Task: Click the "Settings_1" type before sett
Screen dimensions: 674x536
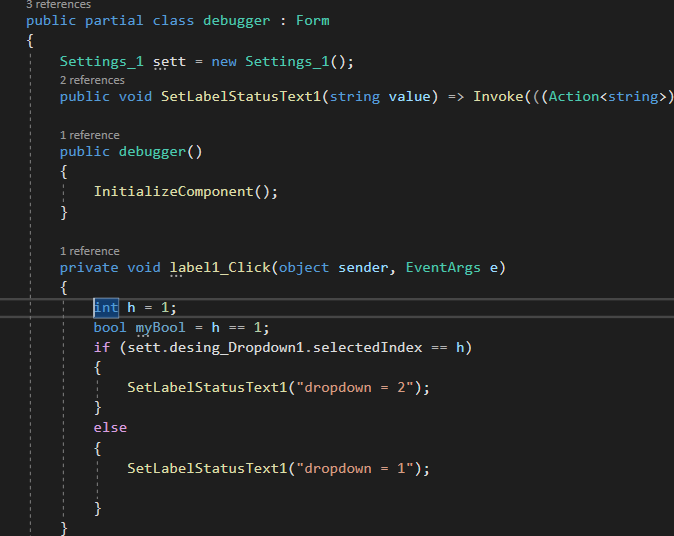Action: [x=101, y=61]
